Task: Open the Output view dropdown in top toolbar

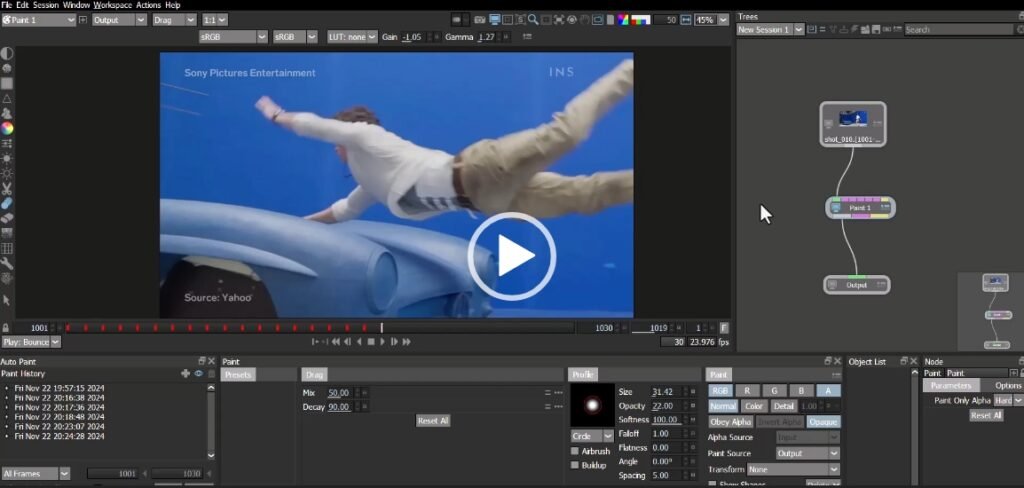Action: point(119,20)
